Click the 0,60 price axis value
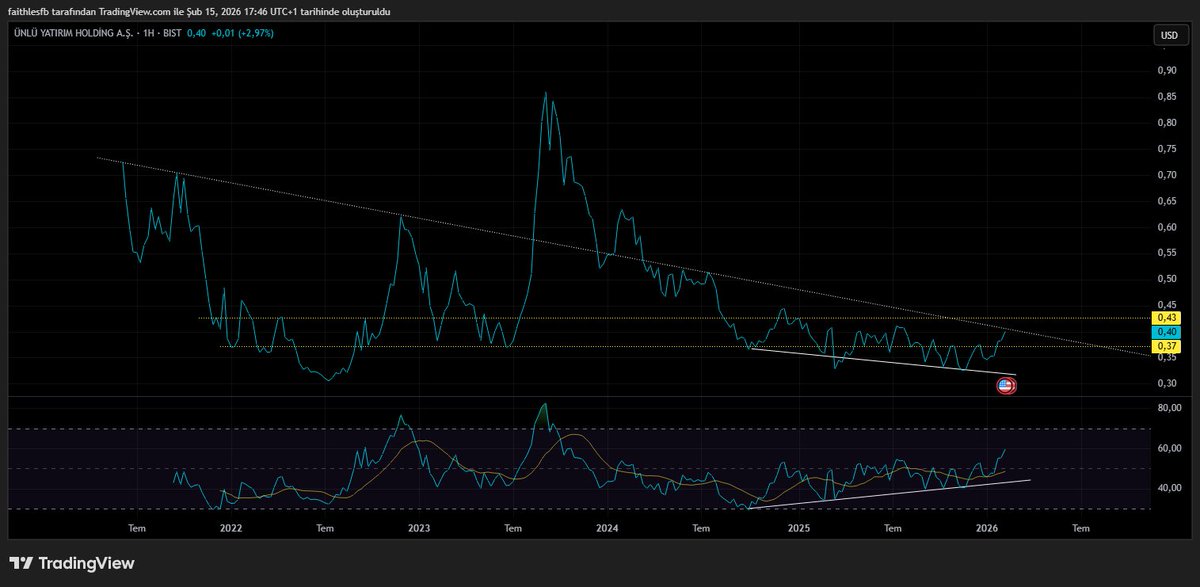This screenshot has width=1200, height=587. tap(1166, 227)
